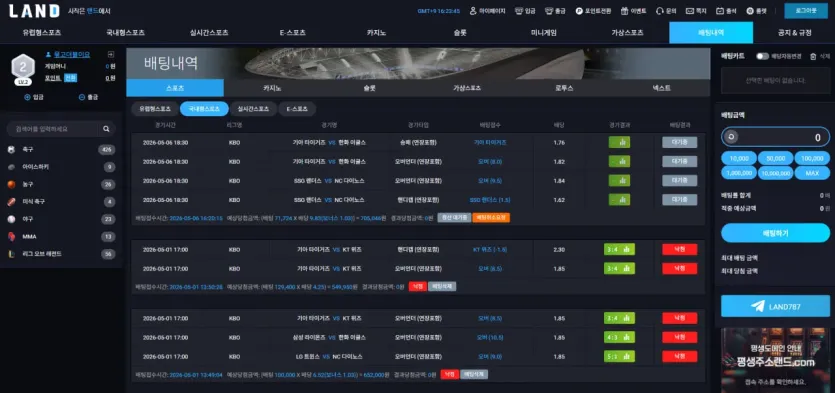Open 5:1 result stats for LG 트윈스 row
The height and width of the screenshot is (393, 835).
619,356
